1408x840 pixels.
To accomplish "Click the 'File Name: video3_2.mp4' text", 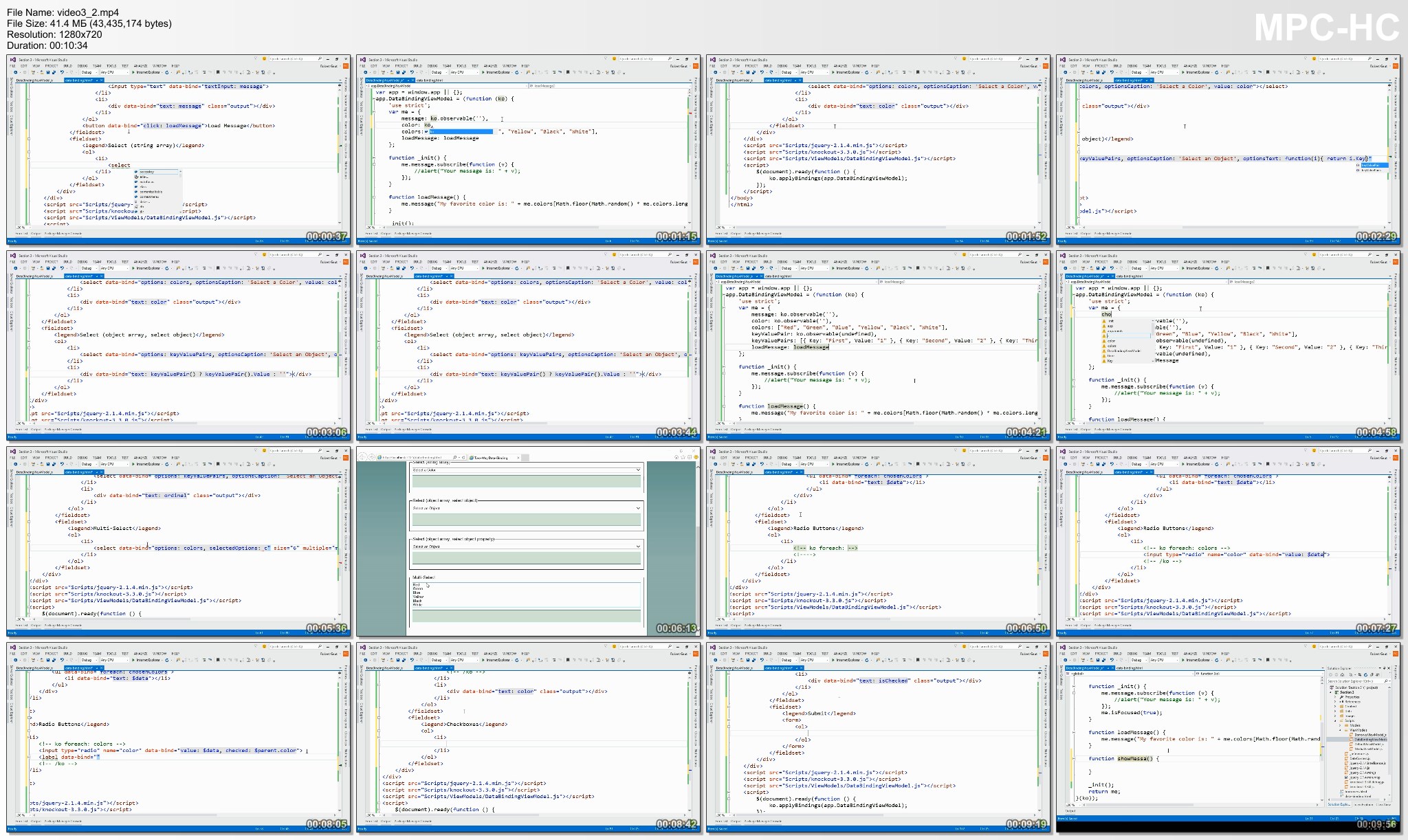I will [x=63, y=12].
